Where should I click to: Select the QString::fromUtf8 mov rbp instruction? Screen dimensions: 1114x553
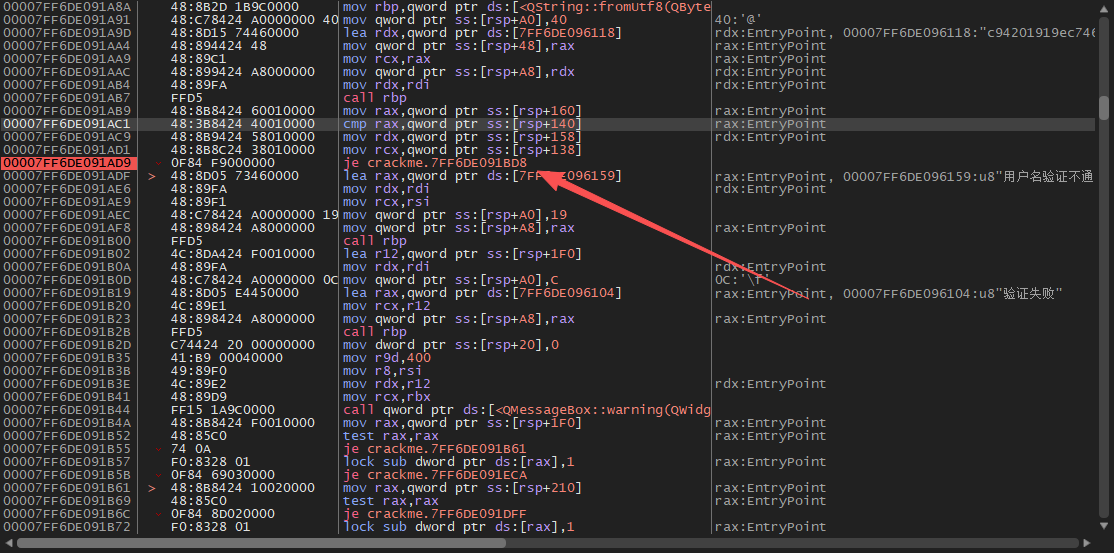tap(526, 7)
